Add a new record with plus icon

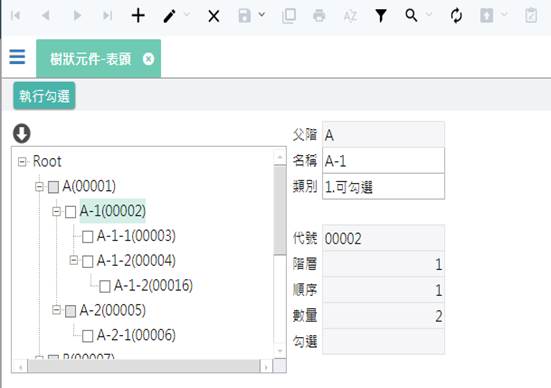tap(138, 16)
